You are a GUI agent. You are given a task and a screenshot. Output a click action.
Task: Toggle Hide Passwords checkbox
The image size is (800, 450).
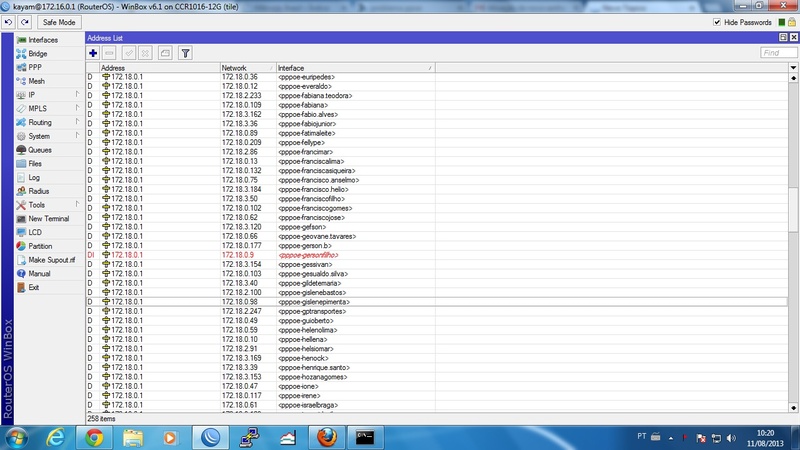(717, 22)
